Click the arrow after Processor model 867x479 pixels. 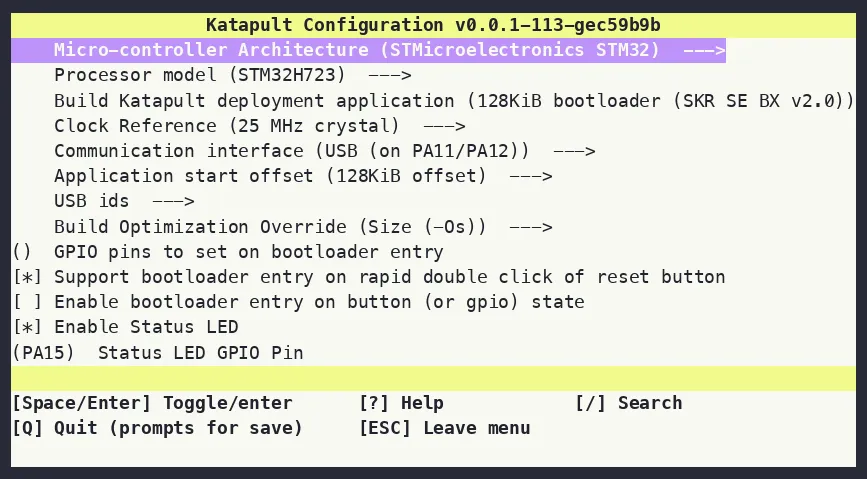(x=390, y=76)
